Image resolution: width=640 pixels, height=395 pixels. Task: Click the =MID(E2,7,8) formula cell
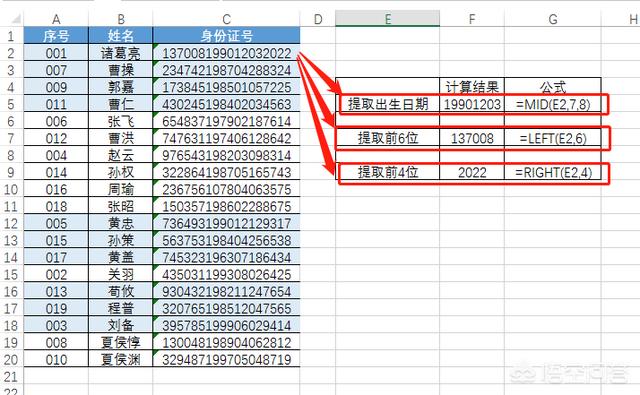tap(553, 104)
